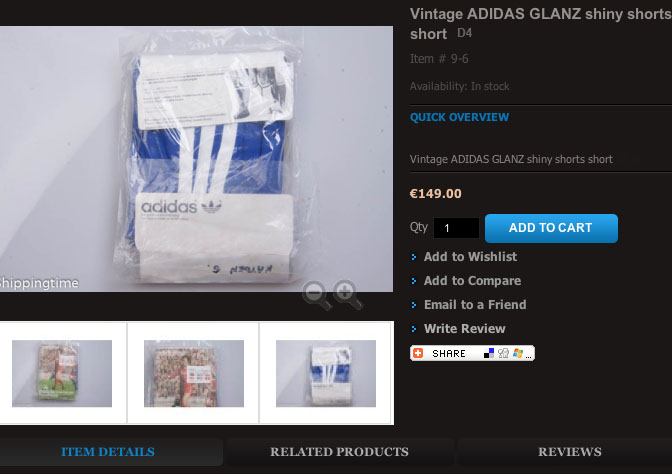Focus the Qty quantity field

tap(456, 228)
